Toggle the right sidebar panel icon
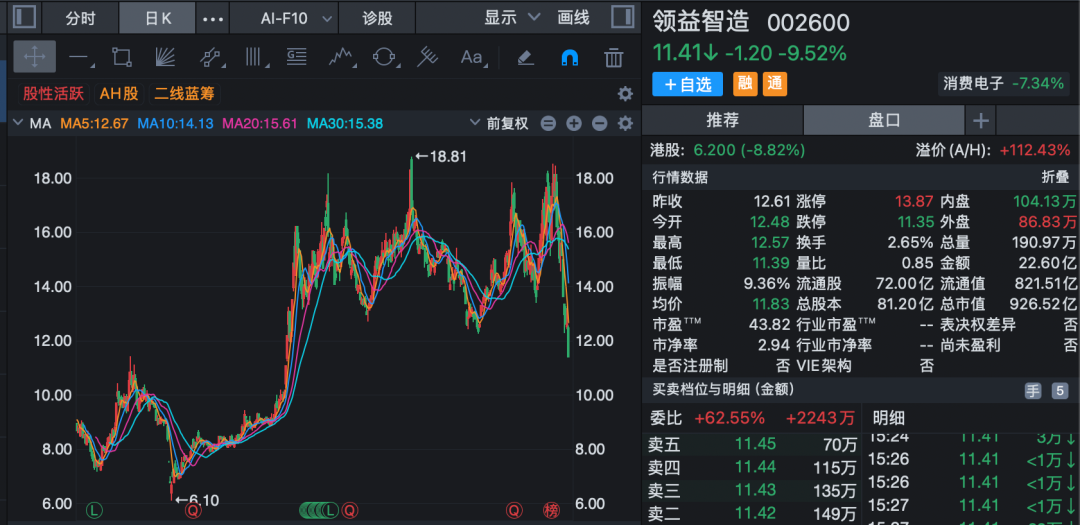The image size is (1080, 525). 622,17
